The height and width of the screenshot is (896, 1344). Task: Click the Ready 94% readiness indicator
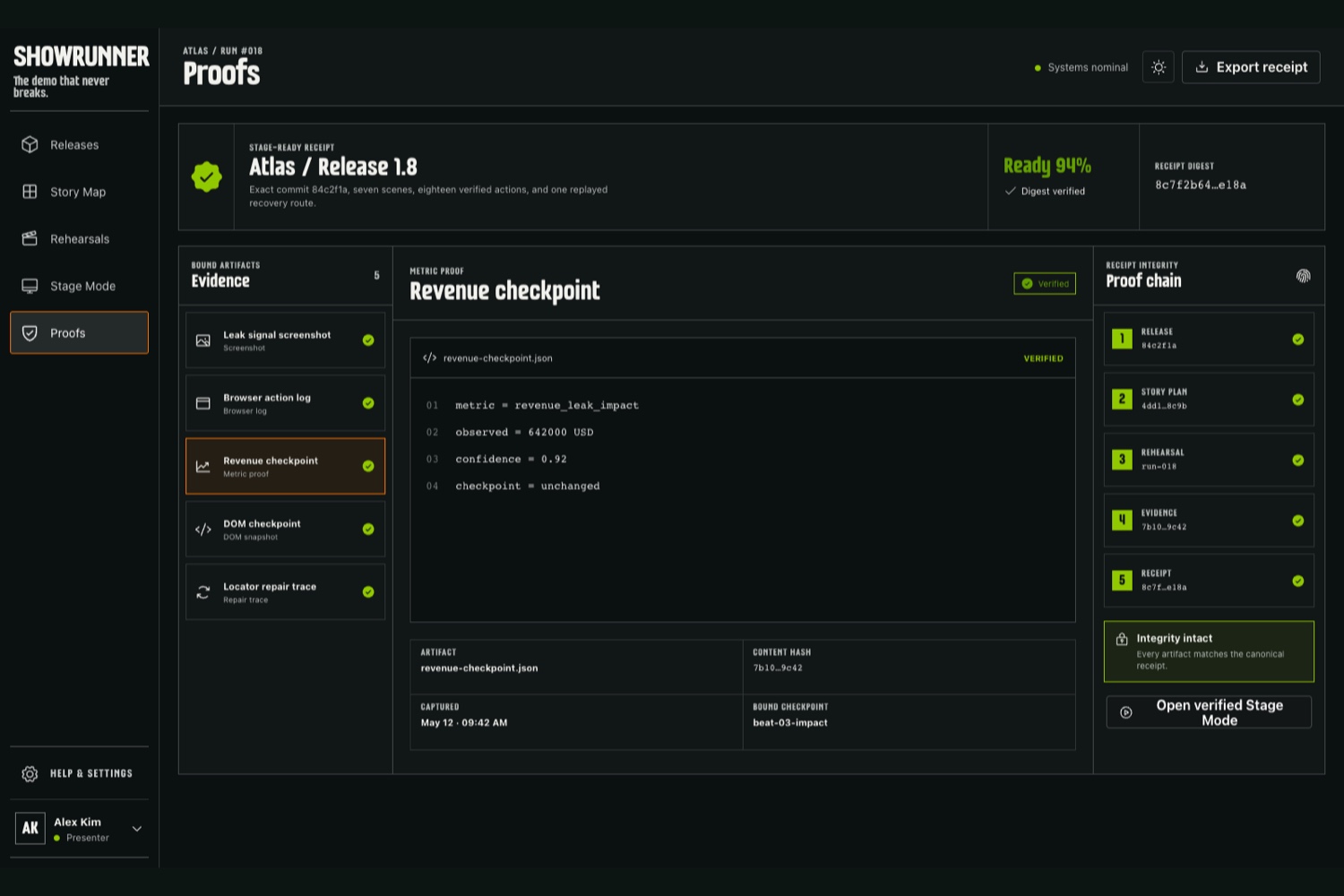1047,166
